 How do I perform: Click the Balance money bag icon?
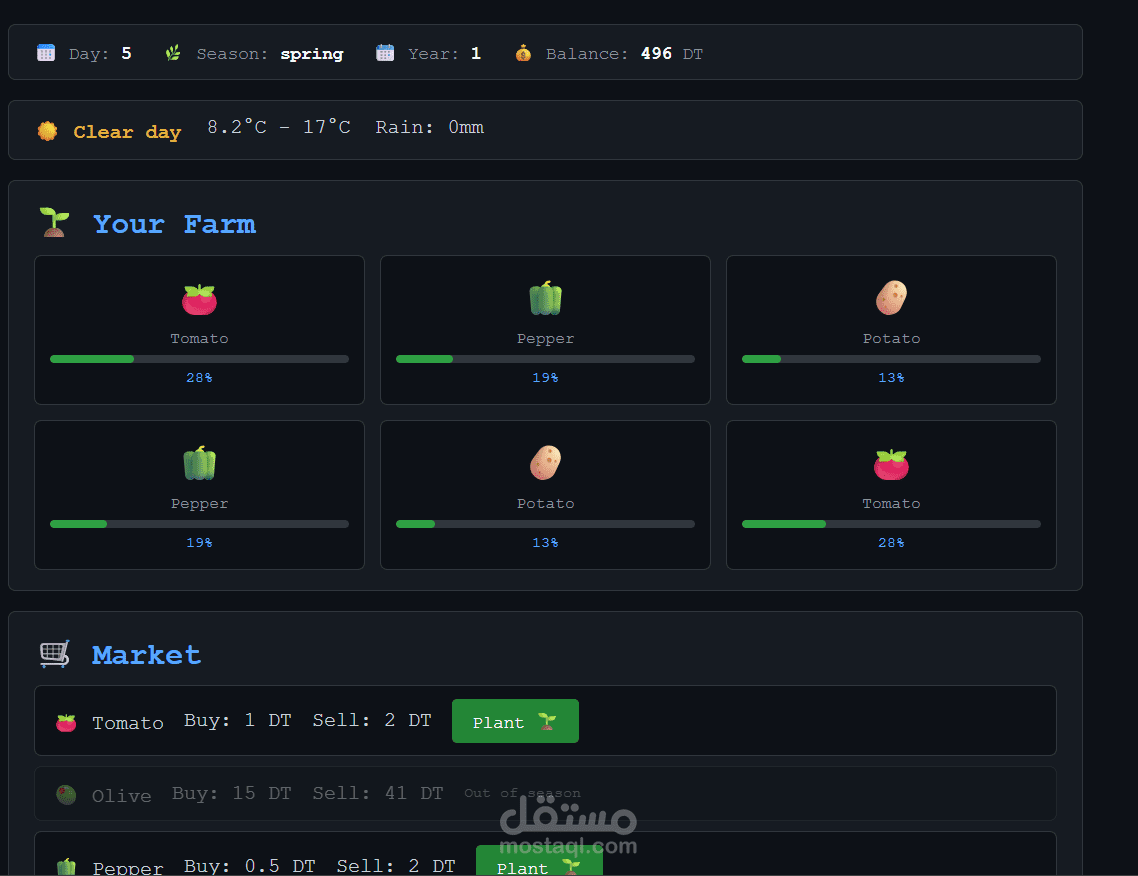pos(523,53)
